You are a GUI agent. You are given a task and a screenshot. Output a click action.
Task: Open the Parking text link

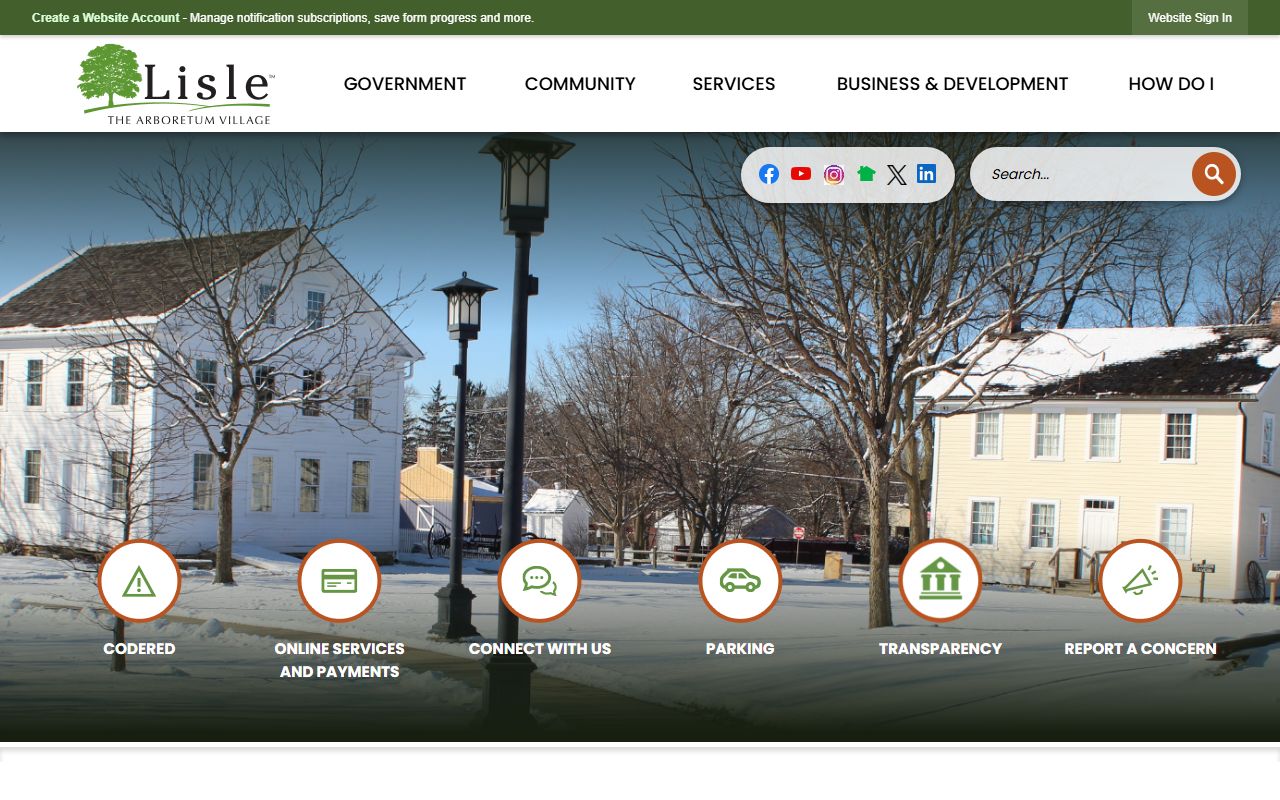(x=740, y=649)
